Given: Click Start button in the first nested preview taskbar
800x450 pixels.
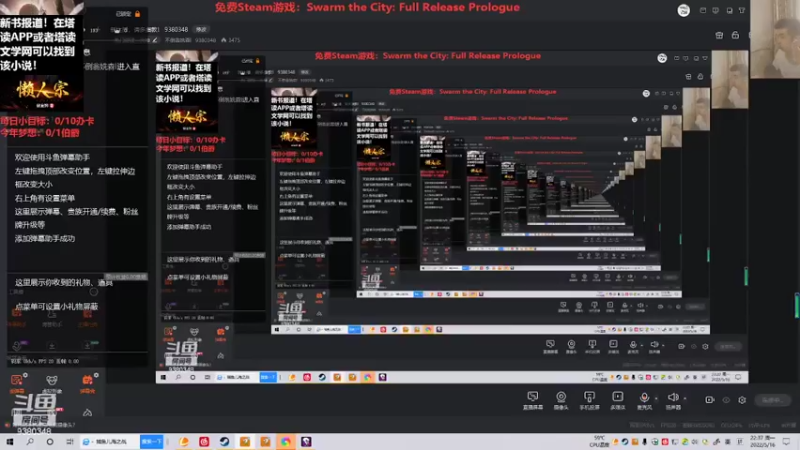Looking at the screenshot, I should (163, 377).
